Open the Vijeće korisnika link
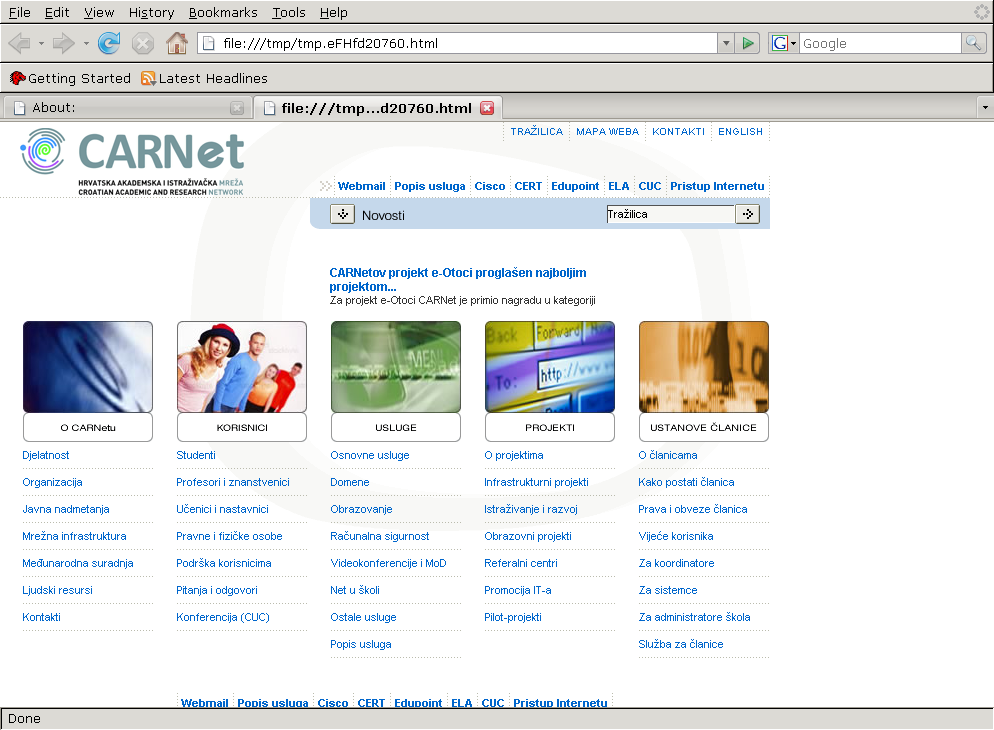 [x=676, y=536]
